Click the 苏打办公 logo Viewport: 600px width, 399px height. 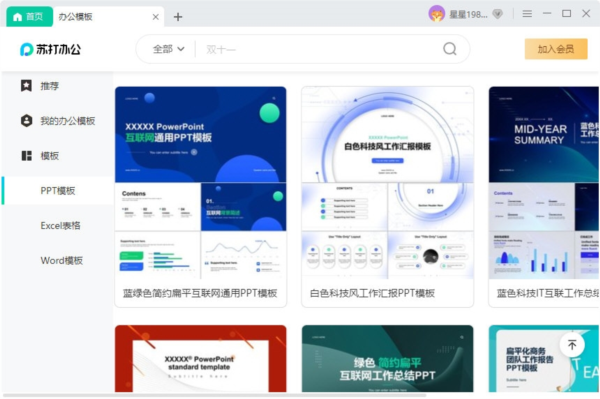click(51, 49)
